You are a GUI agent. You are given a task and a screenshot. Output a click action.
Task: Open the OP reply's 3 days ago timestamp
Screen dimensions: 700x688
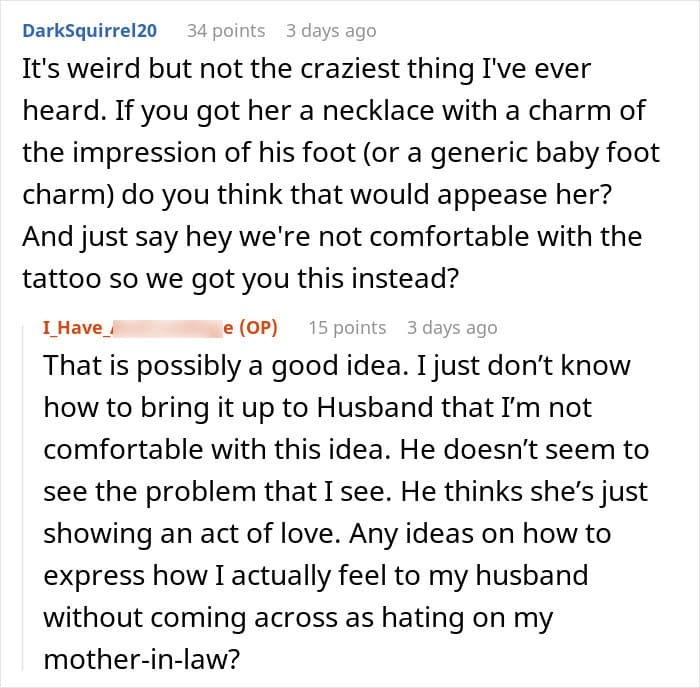click(x=452, y=328)
